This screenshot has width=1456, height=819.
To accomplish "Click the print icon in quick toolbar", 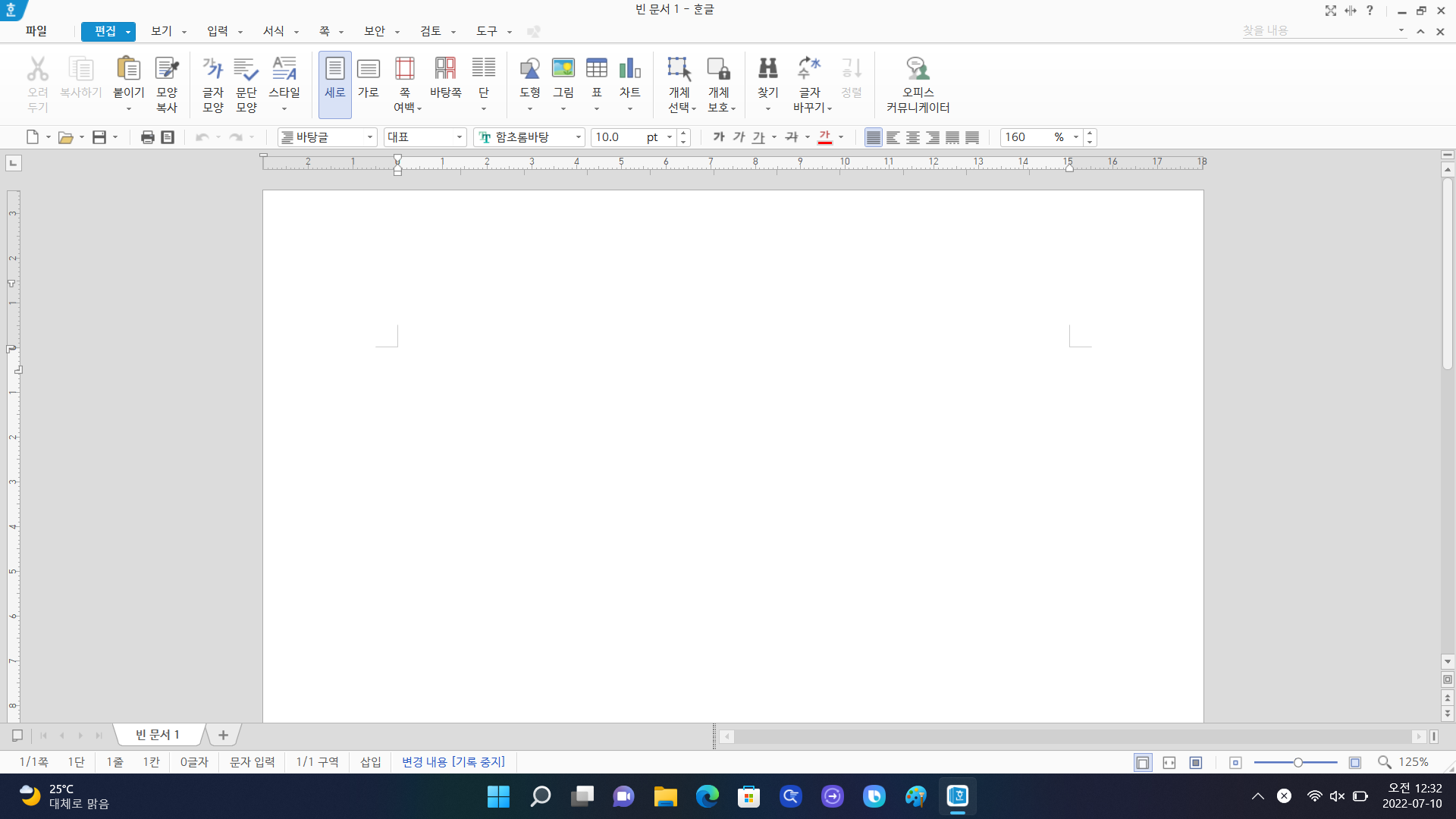I will point(148,137).
